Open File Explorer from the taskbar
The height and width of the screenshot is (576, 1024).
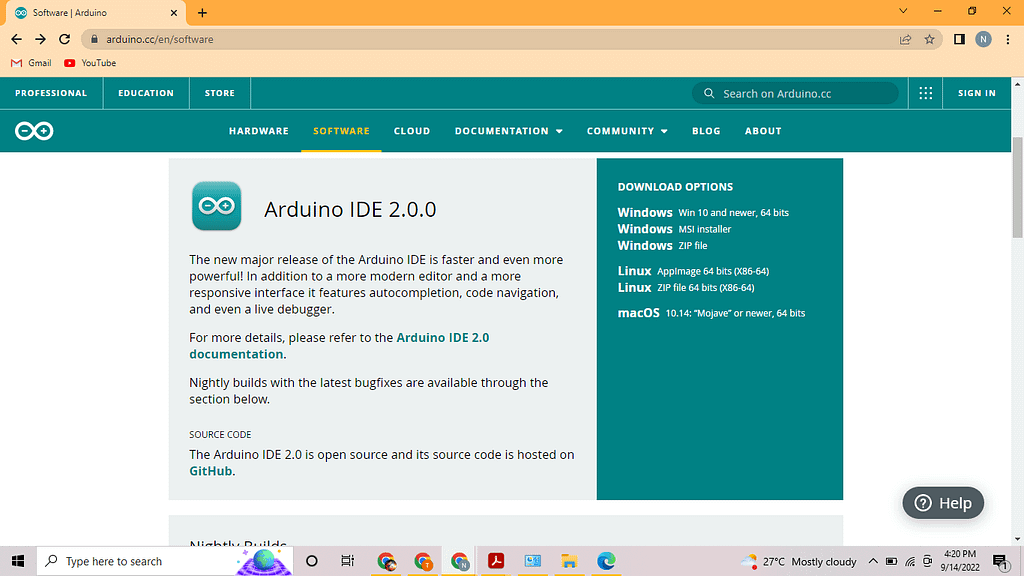pos(568,561)
